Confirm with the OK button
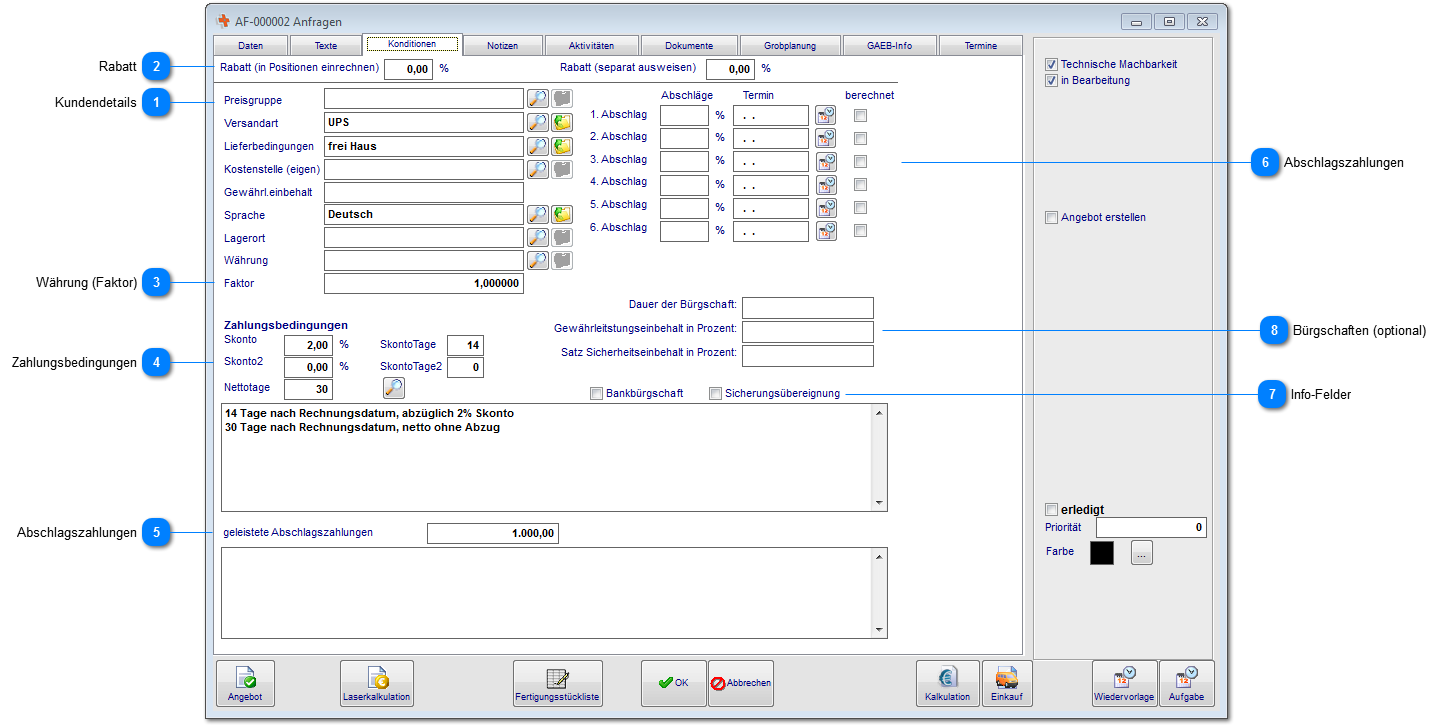The width and height of the screenshot is (1442, 727). pos(673,684)
